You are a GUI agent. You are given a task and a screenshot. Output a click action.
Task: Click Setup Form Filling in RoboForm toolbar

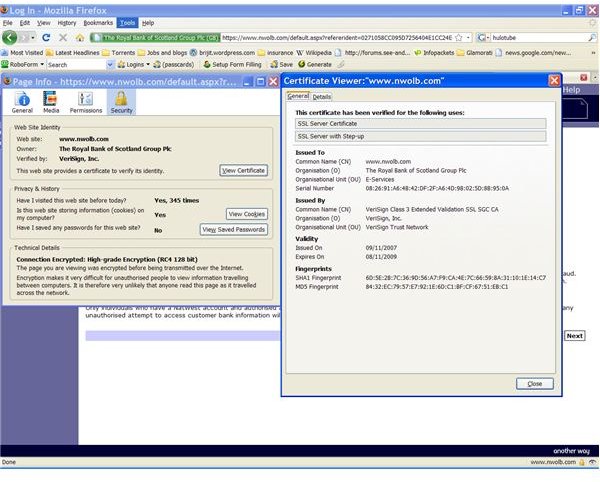(232, 64)
